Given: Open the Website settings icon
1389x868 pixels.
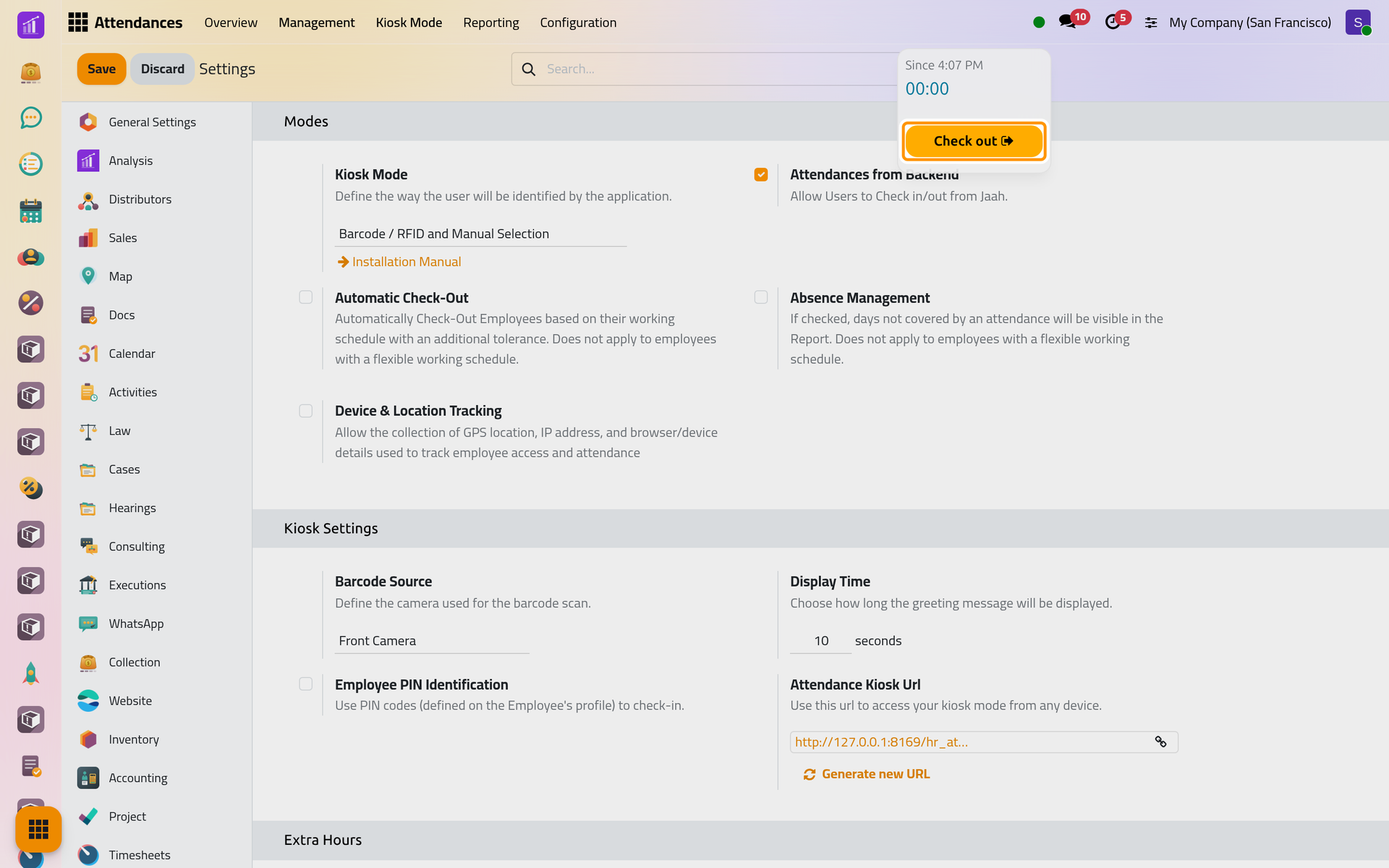Looking at the screenshot, I should click(x=88, y=701).
